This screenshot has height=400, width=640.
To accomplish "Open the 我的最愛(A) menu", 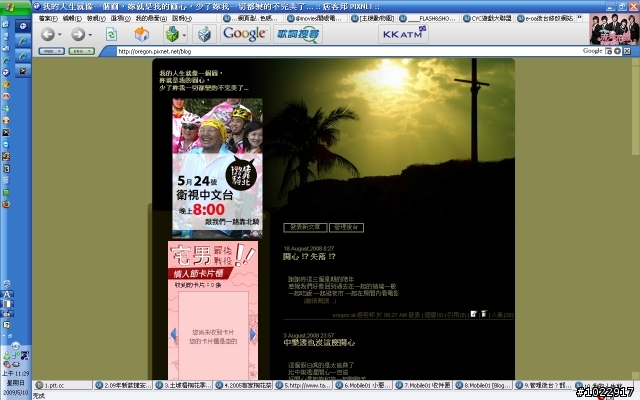I will (151, 18).
